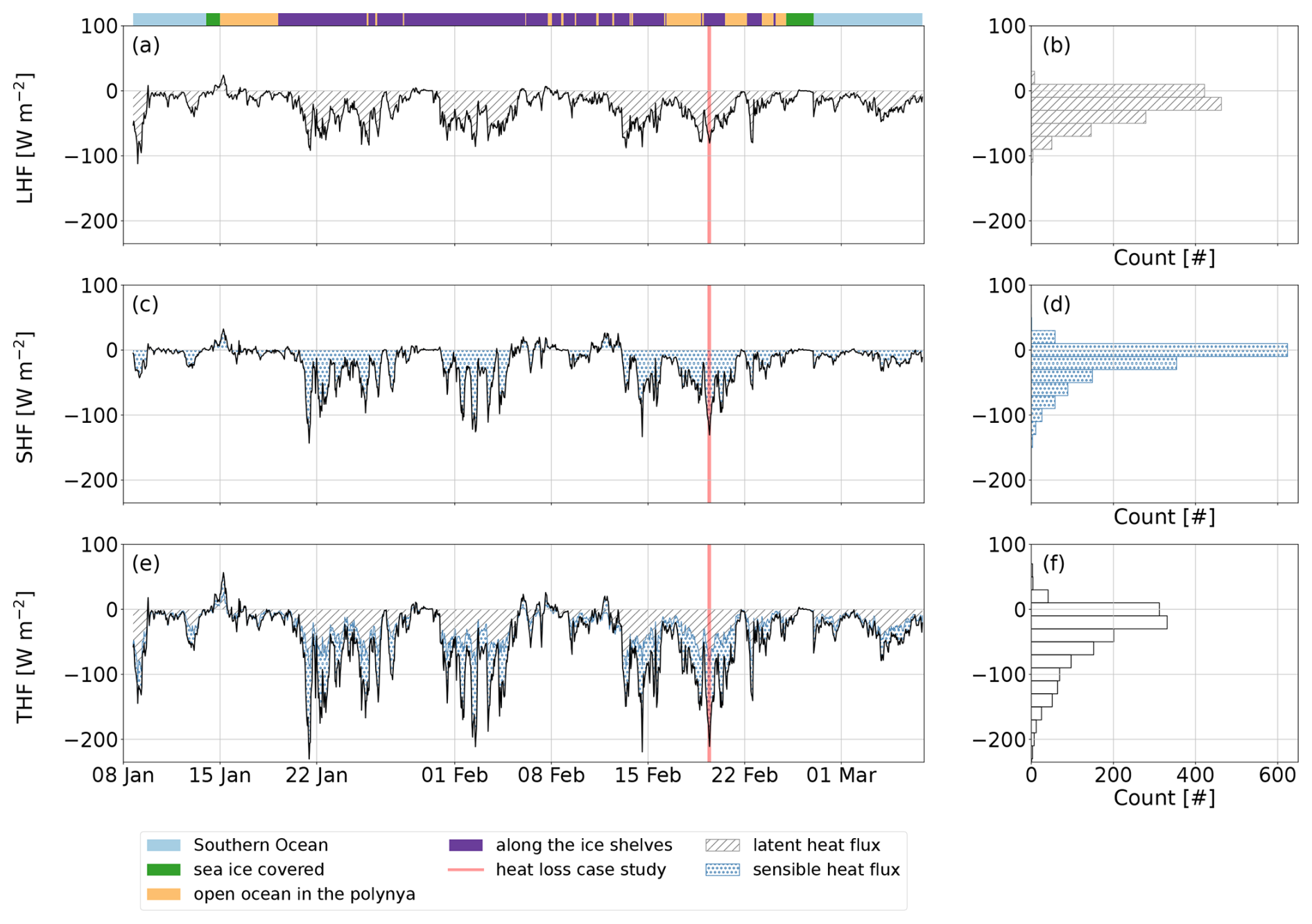Image resolution: width=1312 pixels, height=924 pixels.
Task: Click the 01 Mar date tick label
Action: (840, 775)
